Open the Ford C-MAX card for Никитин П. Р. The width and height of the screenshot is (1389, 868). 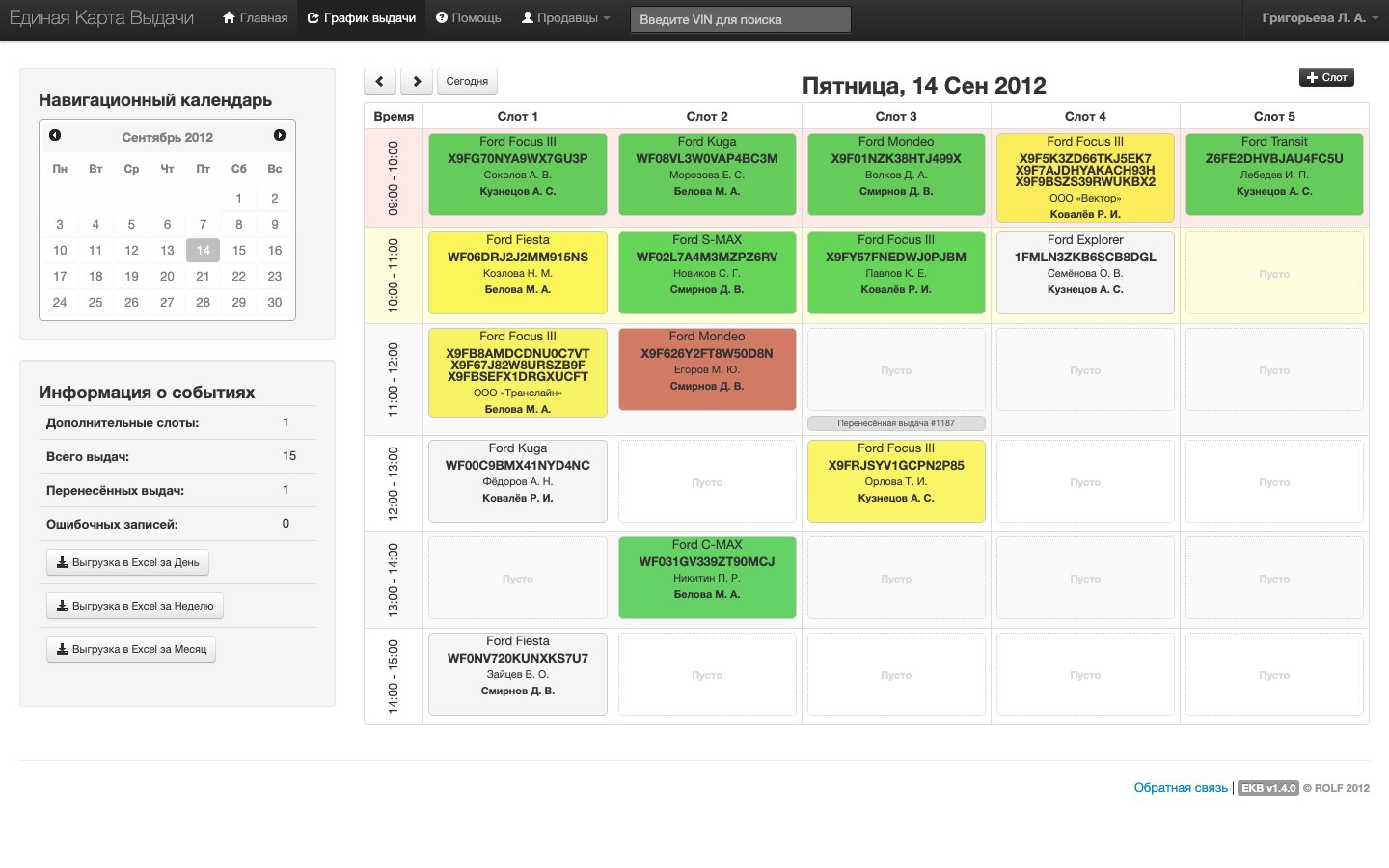(707, 578)
